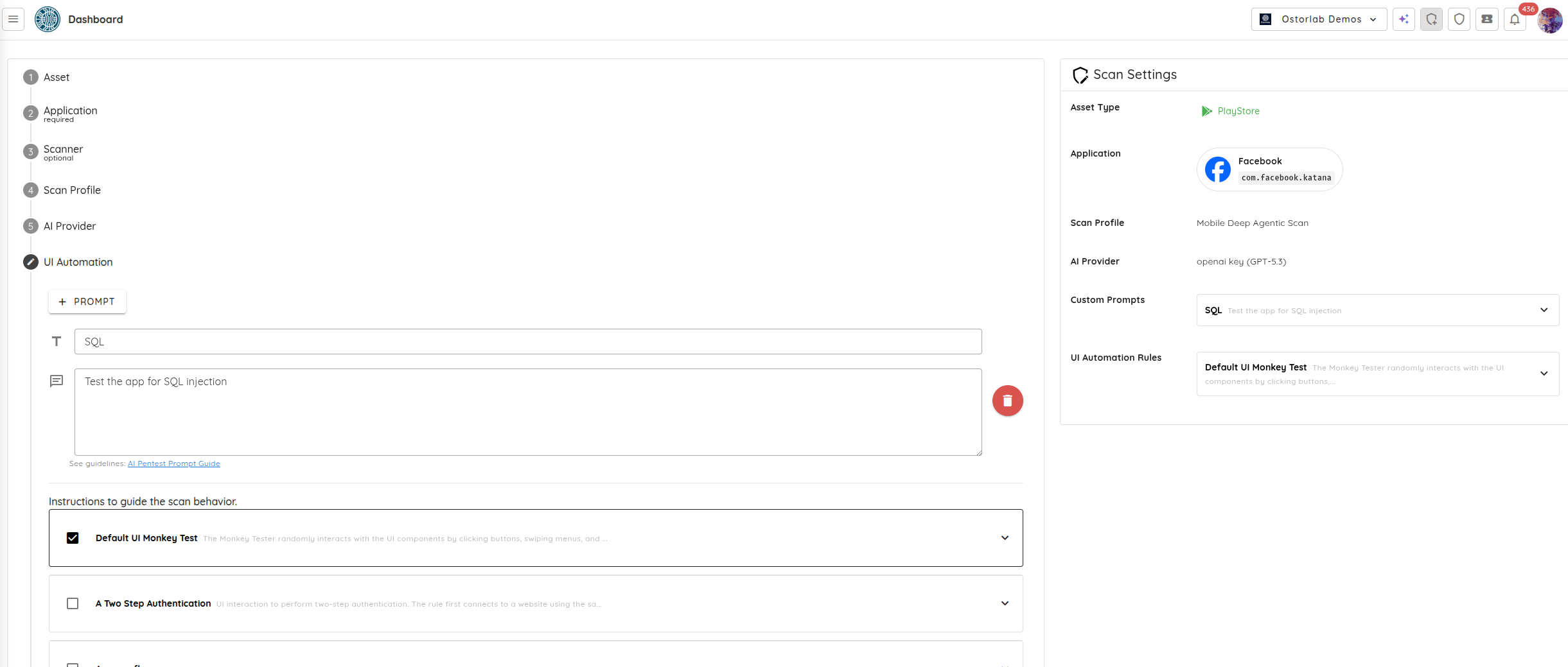Click the PlayStore asset type icon
The image size is (1568, 667).
pyautogui.click(x=1206, y=110)
